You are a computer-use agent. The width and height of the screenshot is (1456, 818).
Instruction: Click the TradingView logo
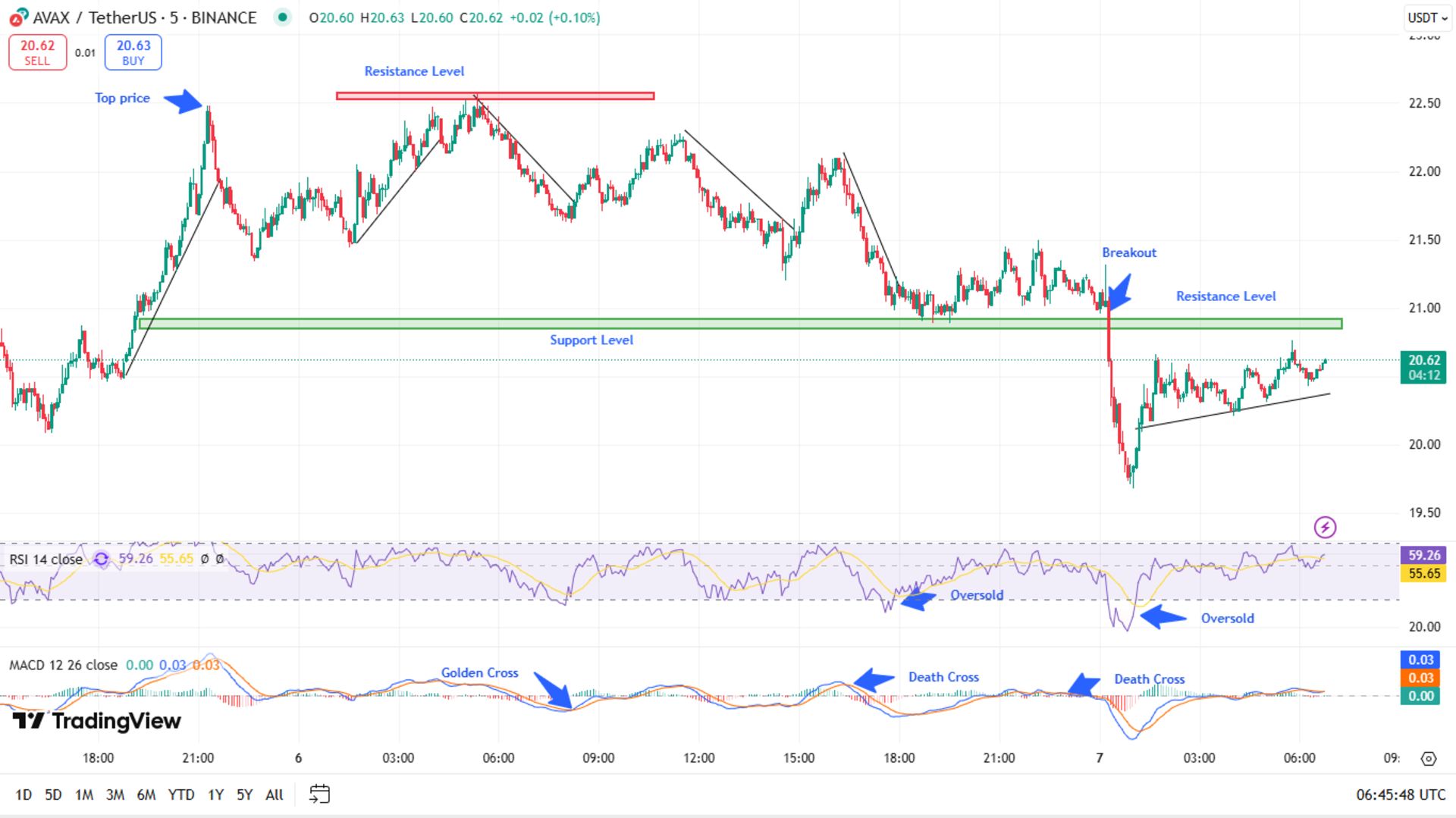point(97,720)
